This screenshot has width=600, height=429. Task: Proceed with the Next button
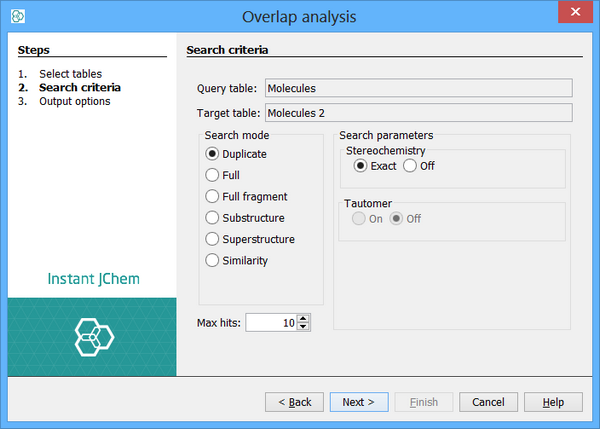point(359,402)
